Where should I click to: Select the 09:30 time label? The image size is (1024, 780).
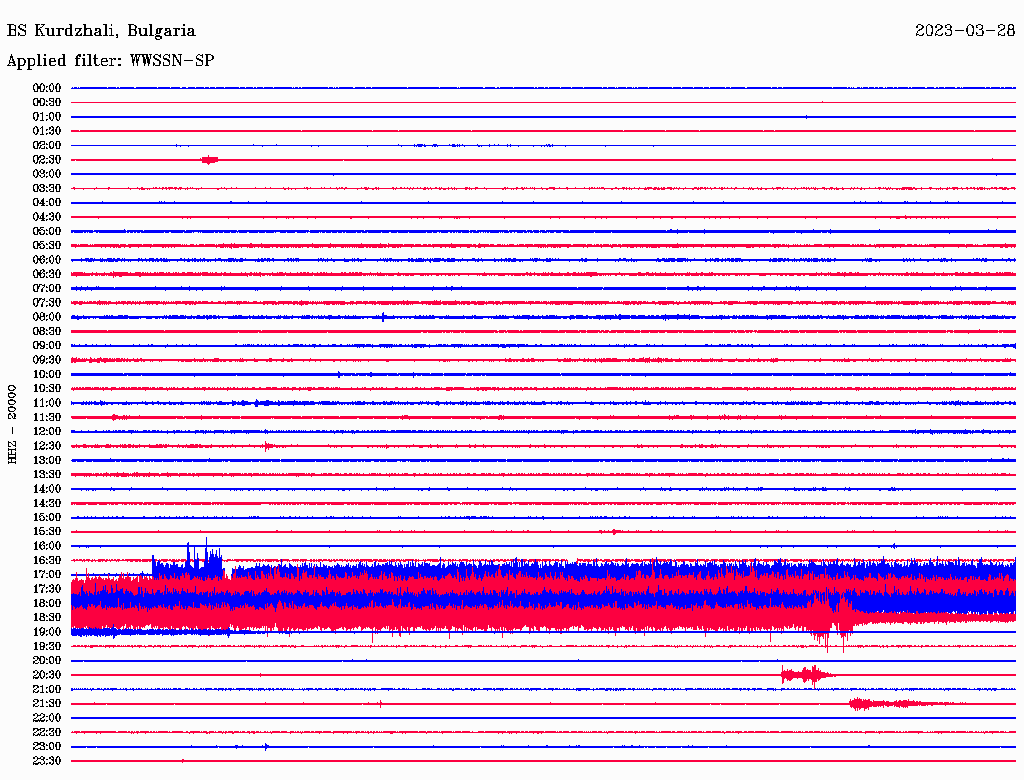point(47,360)
